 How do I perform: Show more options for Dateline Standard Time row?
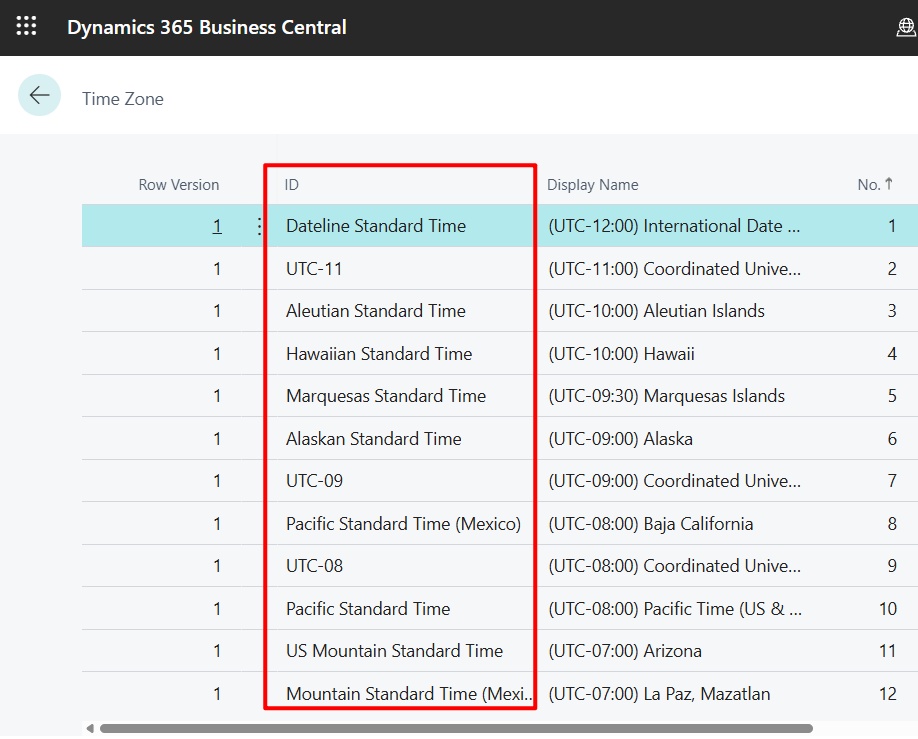click(260, 227)
